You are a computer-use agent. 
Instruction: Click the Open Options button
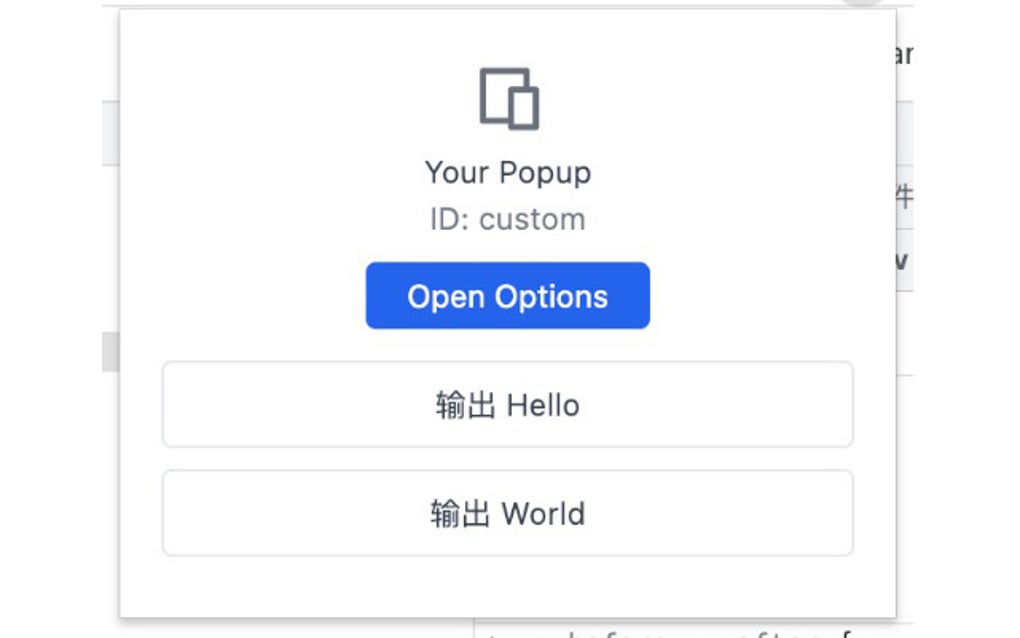(507, 296)
